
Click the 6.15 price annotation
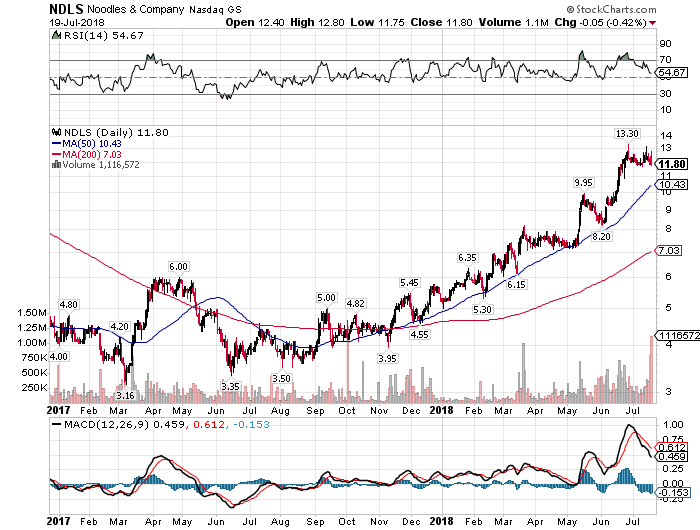coord(516,284)
